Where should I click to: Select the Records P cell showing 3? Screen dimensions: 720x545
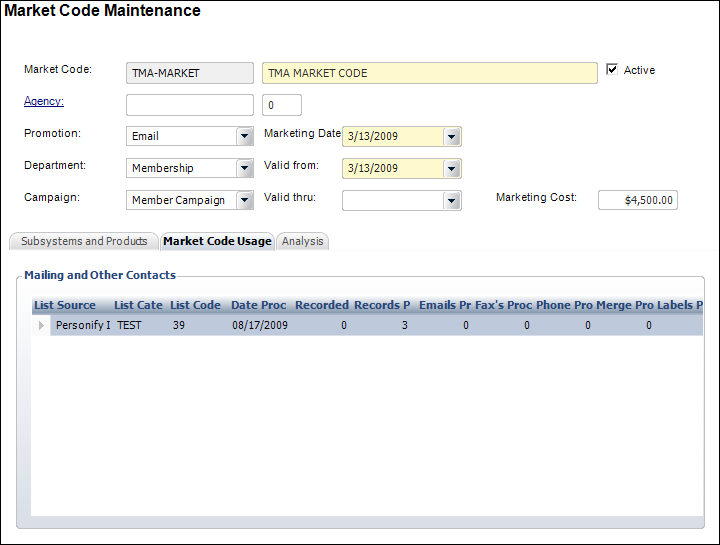(382, 326)
